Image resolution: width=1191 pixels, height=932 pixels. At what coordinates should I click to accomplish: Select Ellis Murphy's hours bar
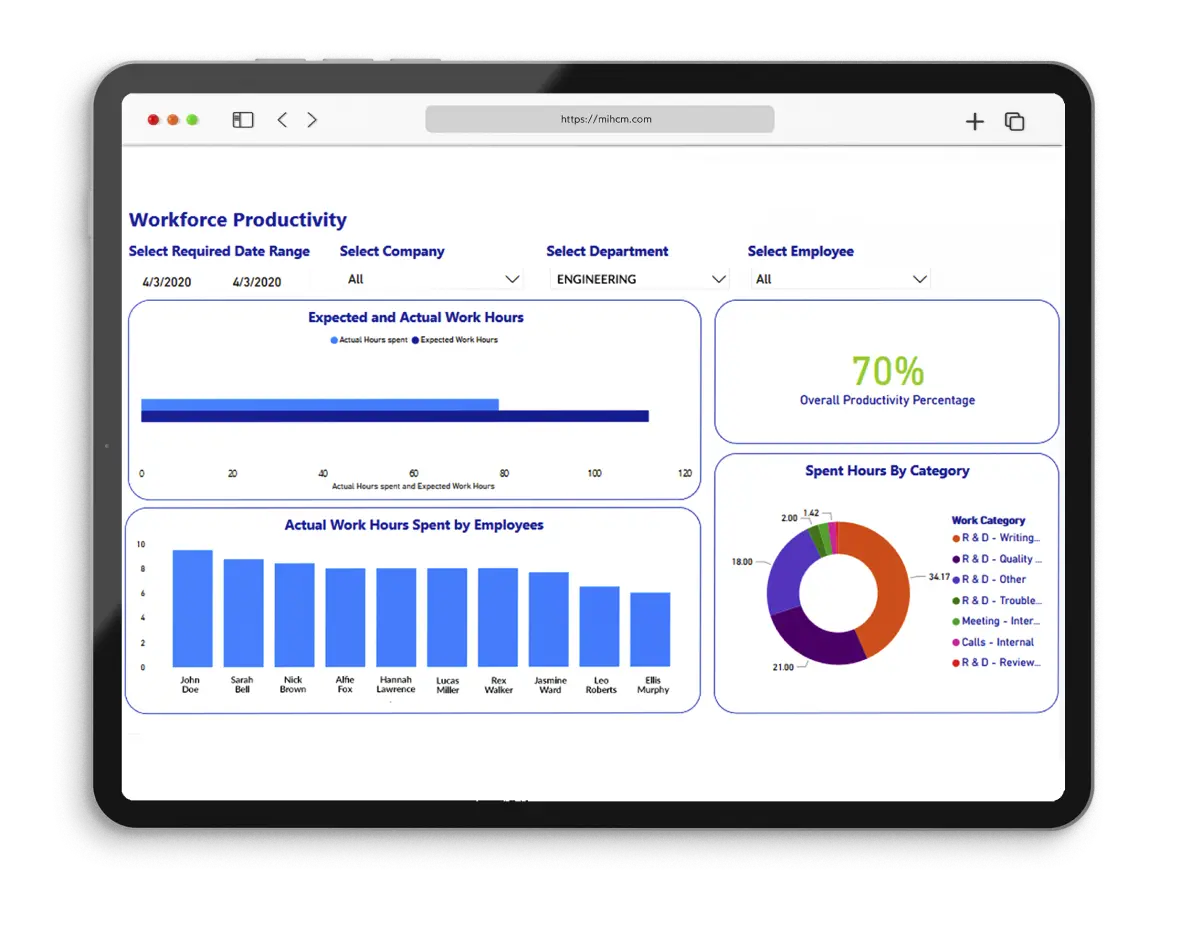coord(650,630)
